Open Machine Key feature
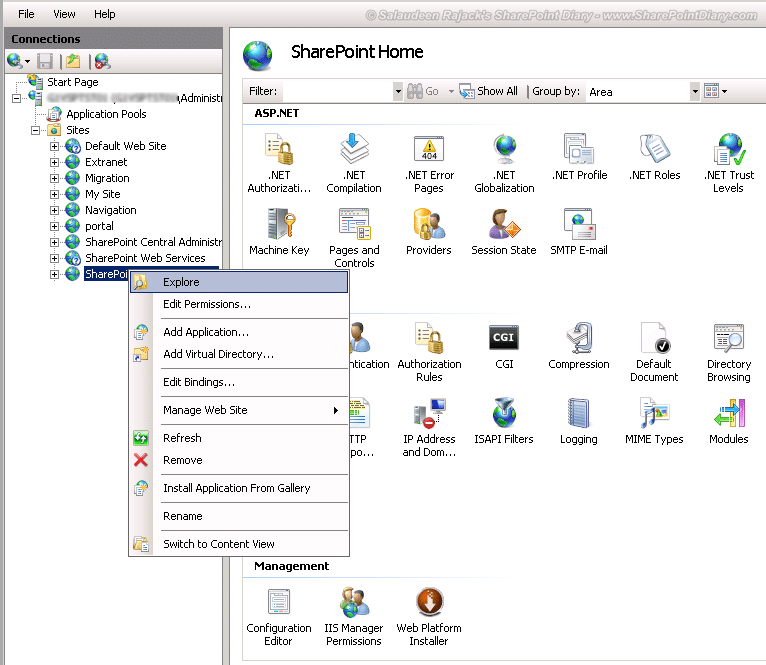This screenshot has height=665, width=766. click(279, 232)
